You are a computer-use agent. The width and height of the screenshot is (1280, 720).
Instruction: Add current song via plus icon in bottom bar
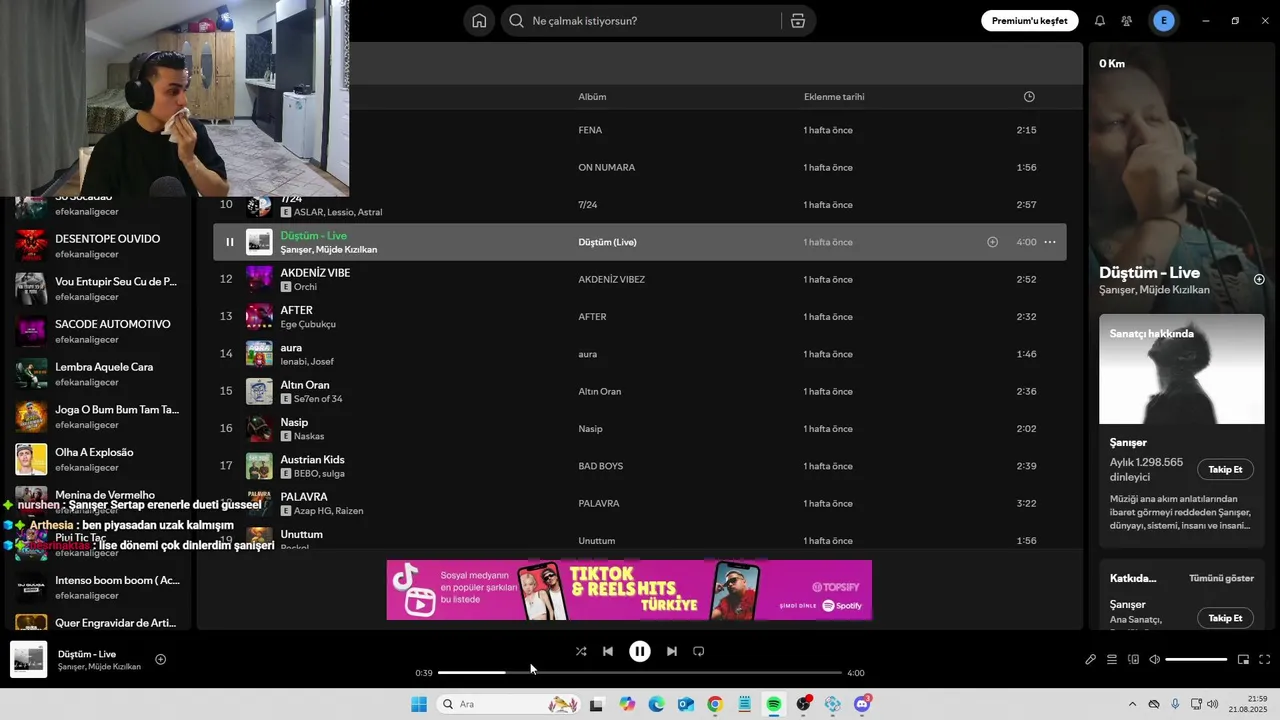click(x=160, y=659)
